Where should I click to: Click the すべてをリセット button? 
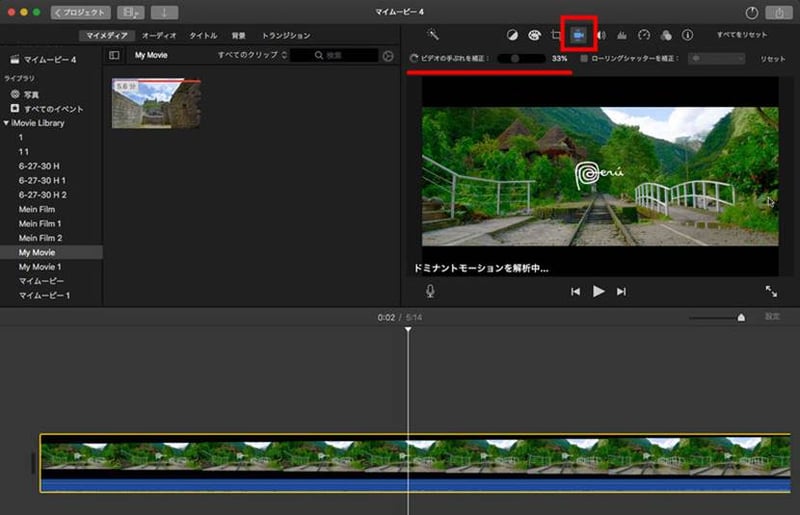click(x=741, y=35)
